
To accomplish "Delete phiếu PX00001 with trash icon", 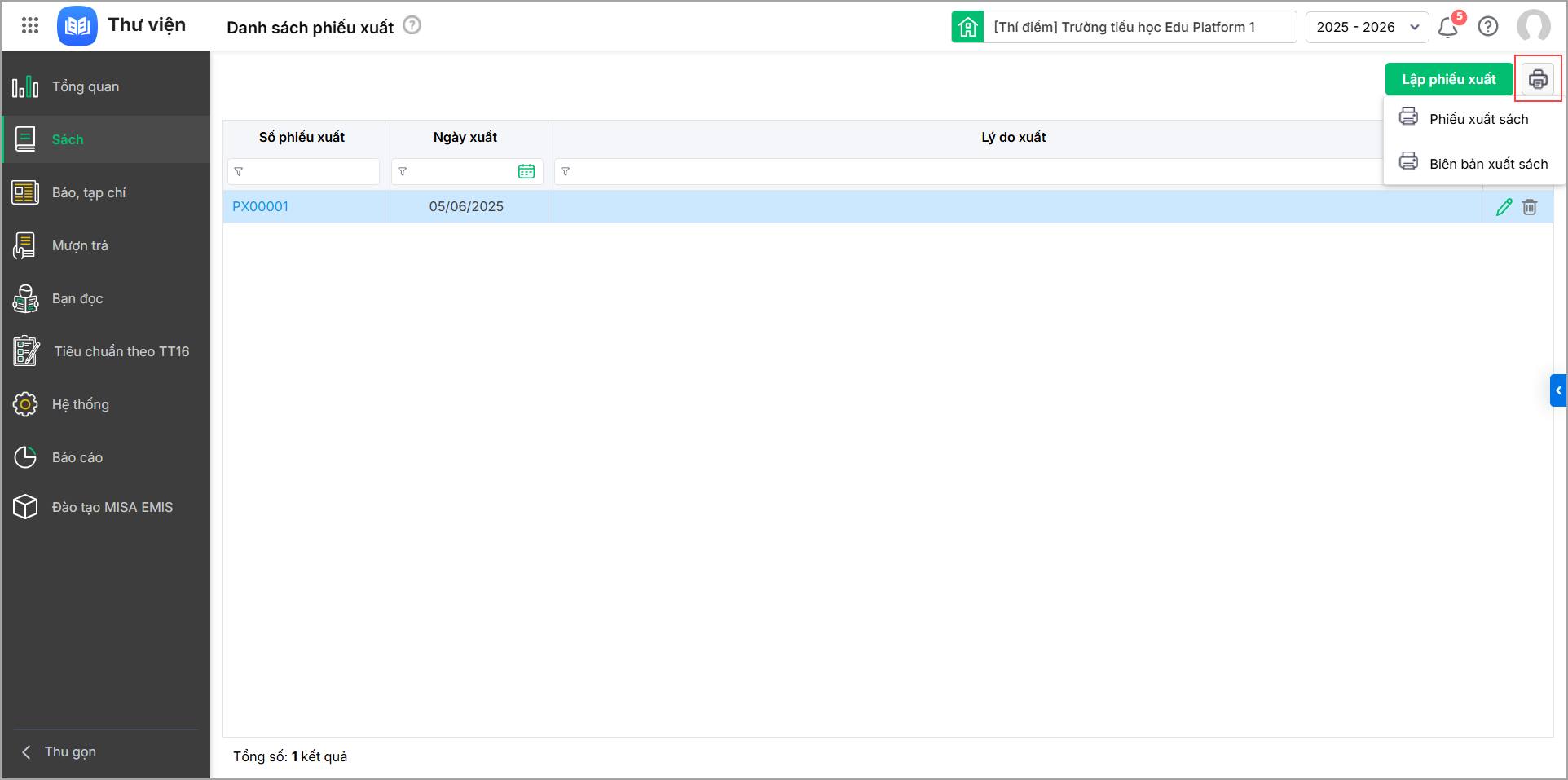I will [1530, 207].
